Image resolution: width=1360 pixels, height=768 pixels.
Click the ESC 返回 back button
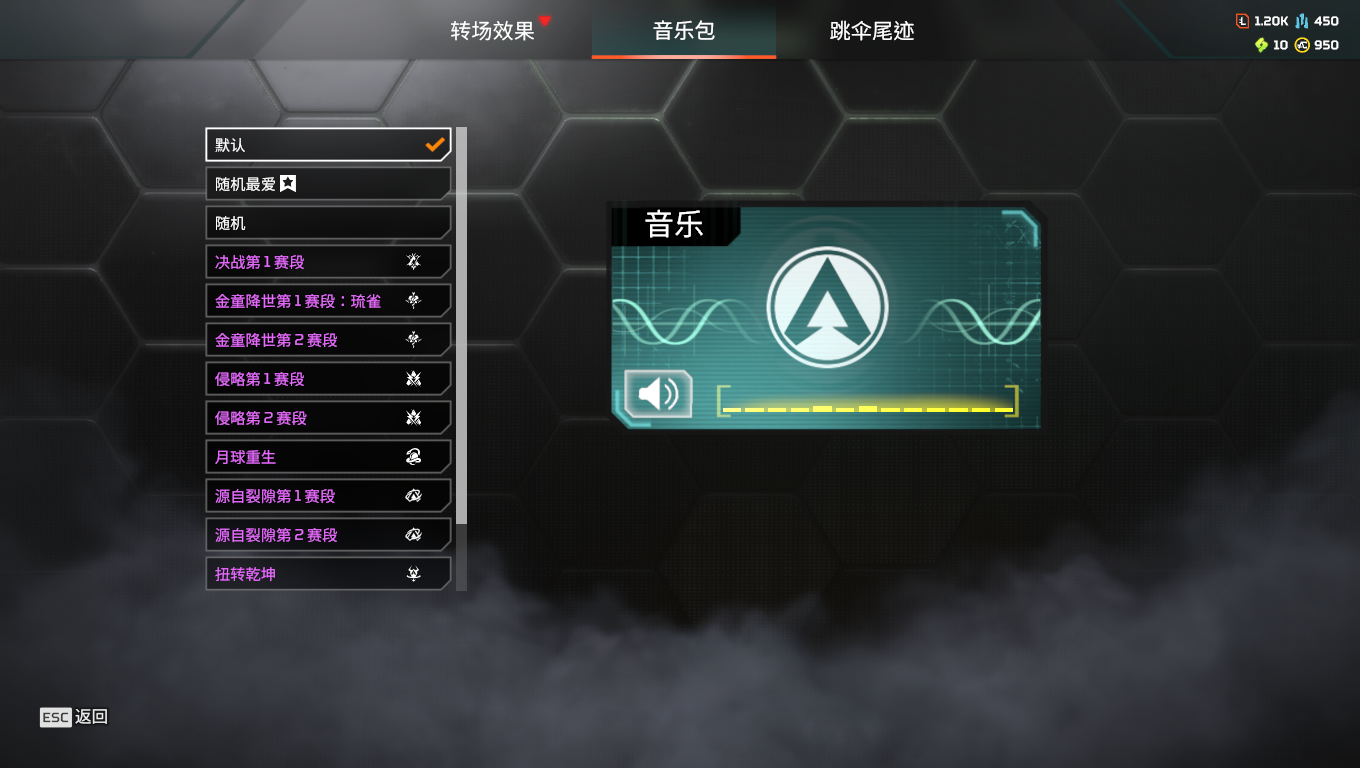click(x=74, y=717)
